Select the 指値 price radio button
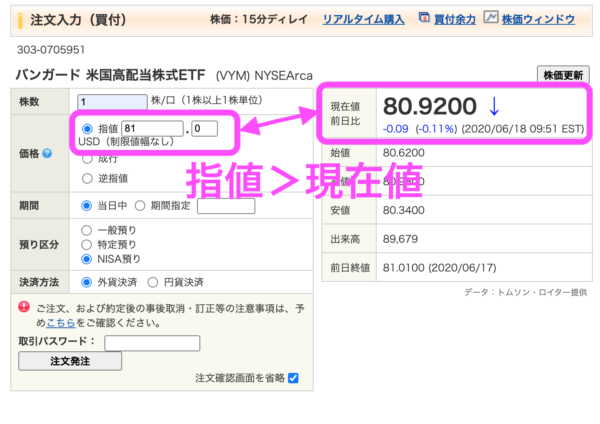The height and width of the screenshot is (424, 600). 87,129
